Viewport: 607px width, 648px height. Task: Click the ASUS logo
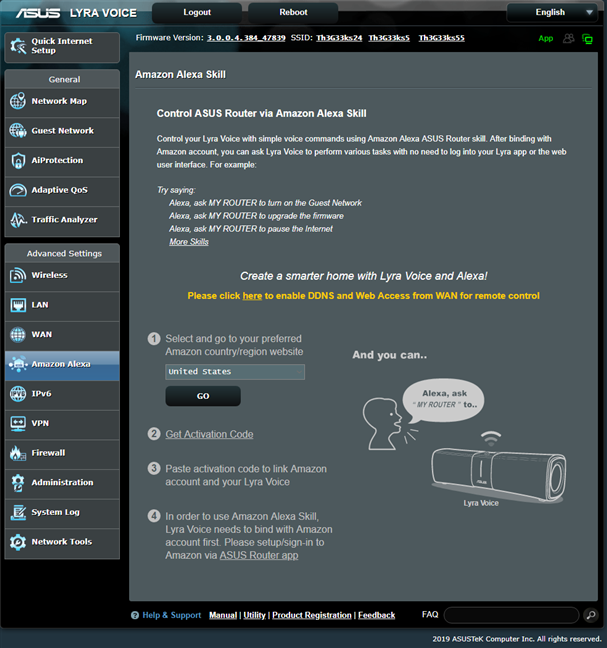coord(38,13)
